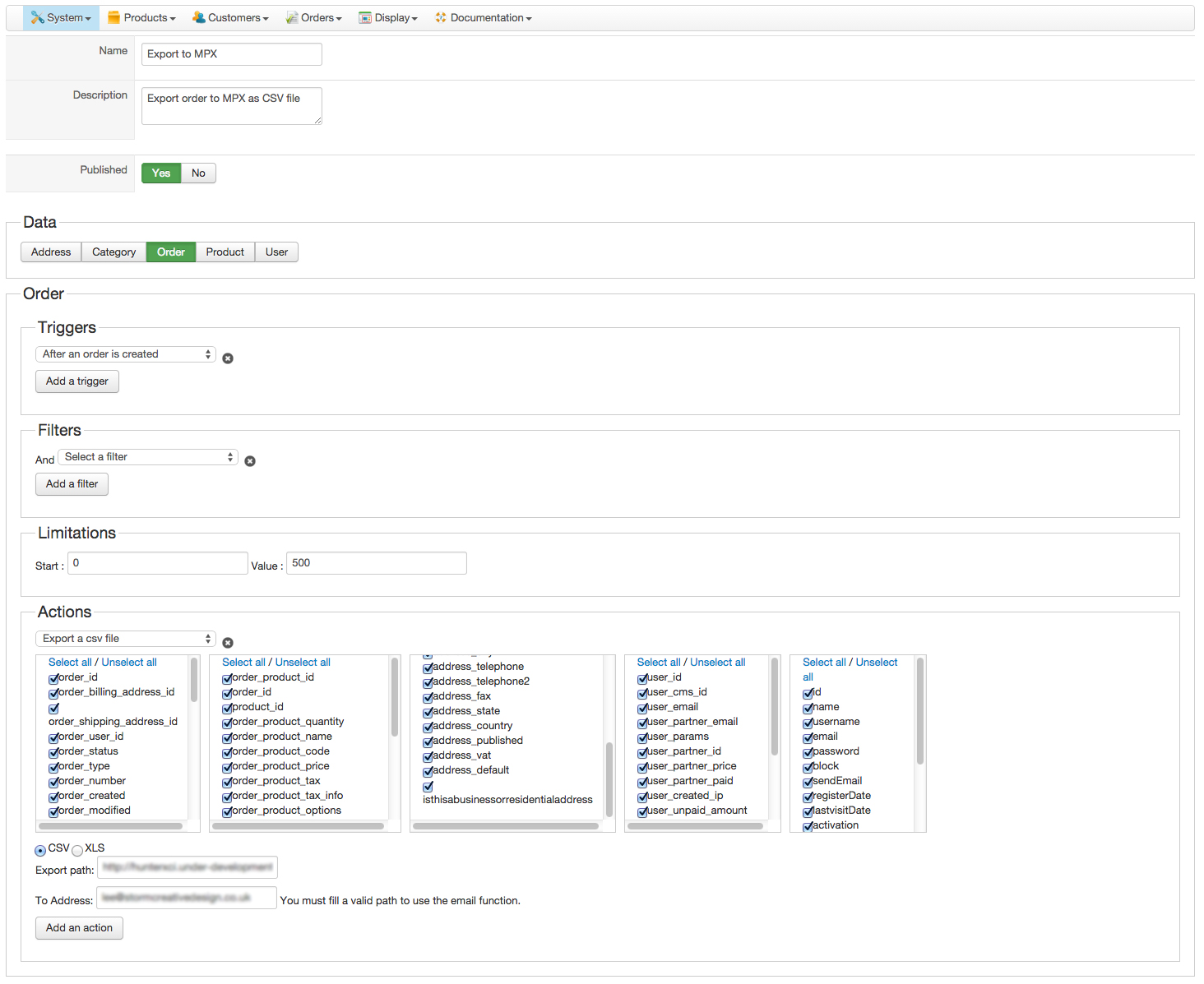The height and width of the screenshot is (984, 1204).
Task: Click the Orders icon in the menu bar
Action: tap(292, 17)
